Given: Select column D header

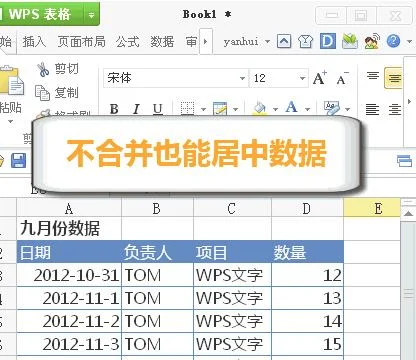Looking at the screenshot, I should pyautogui.click(x=307, y=208).
